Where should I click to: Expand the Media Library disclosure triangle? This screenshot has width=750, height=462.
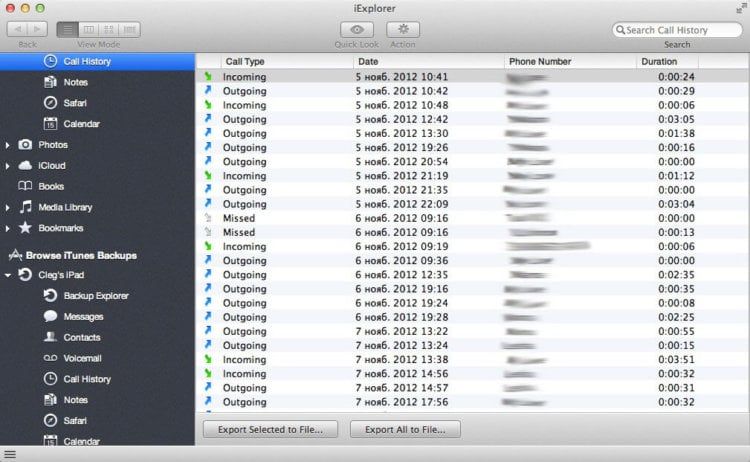click(x=7, y=208)
